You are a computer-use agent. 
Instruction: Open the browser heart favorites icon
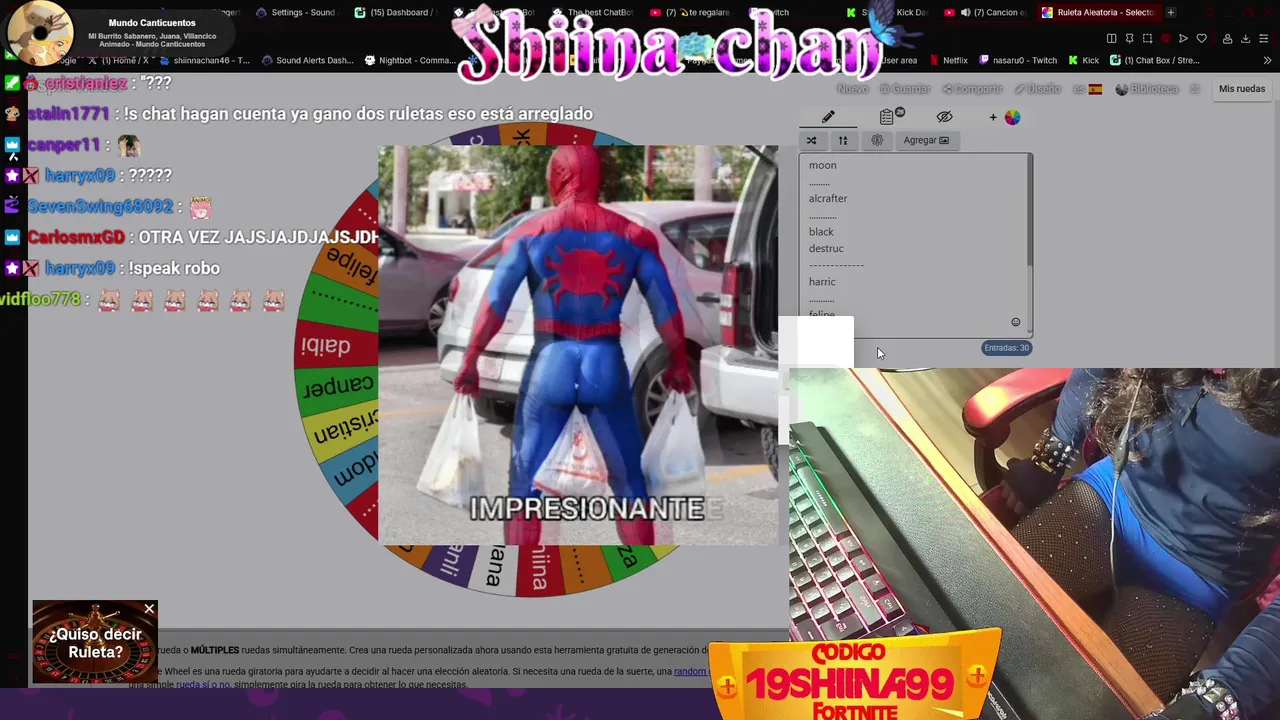[x=1202, y=38]
